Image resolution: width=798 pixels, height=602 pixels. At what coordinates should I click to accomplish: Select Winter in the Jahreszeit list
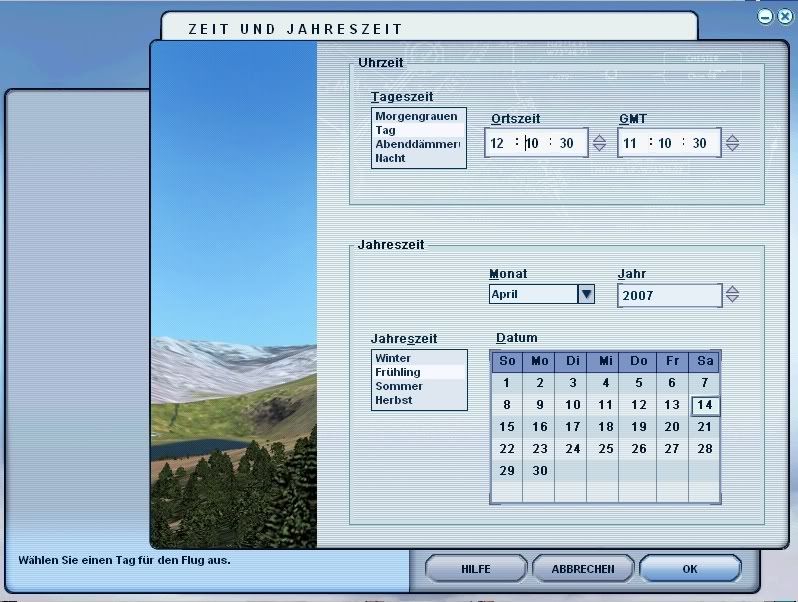click(x=393, y=358)
